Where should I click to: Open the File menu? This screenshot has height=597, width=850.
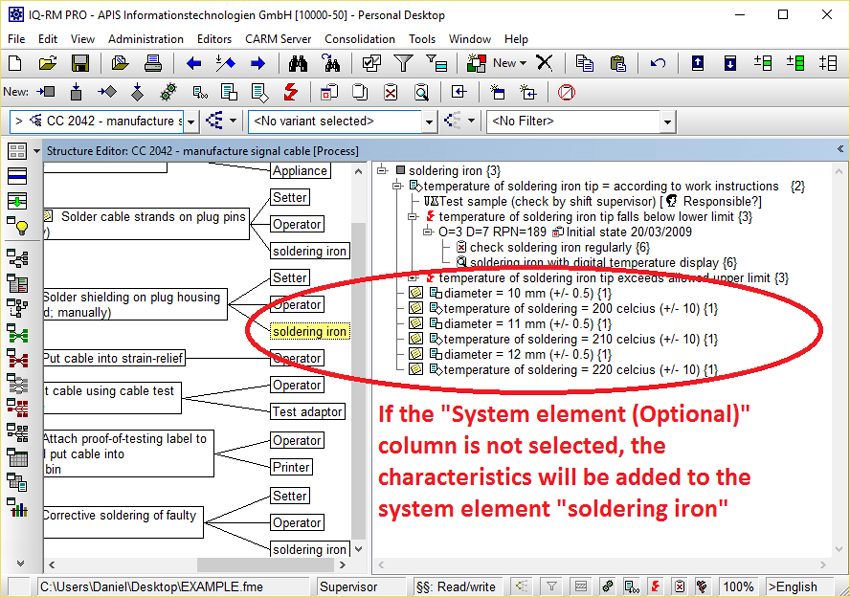pyautogui.click(x=16, y=39)
